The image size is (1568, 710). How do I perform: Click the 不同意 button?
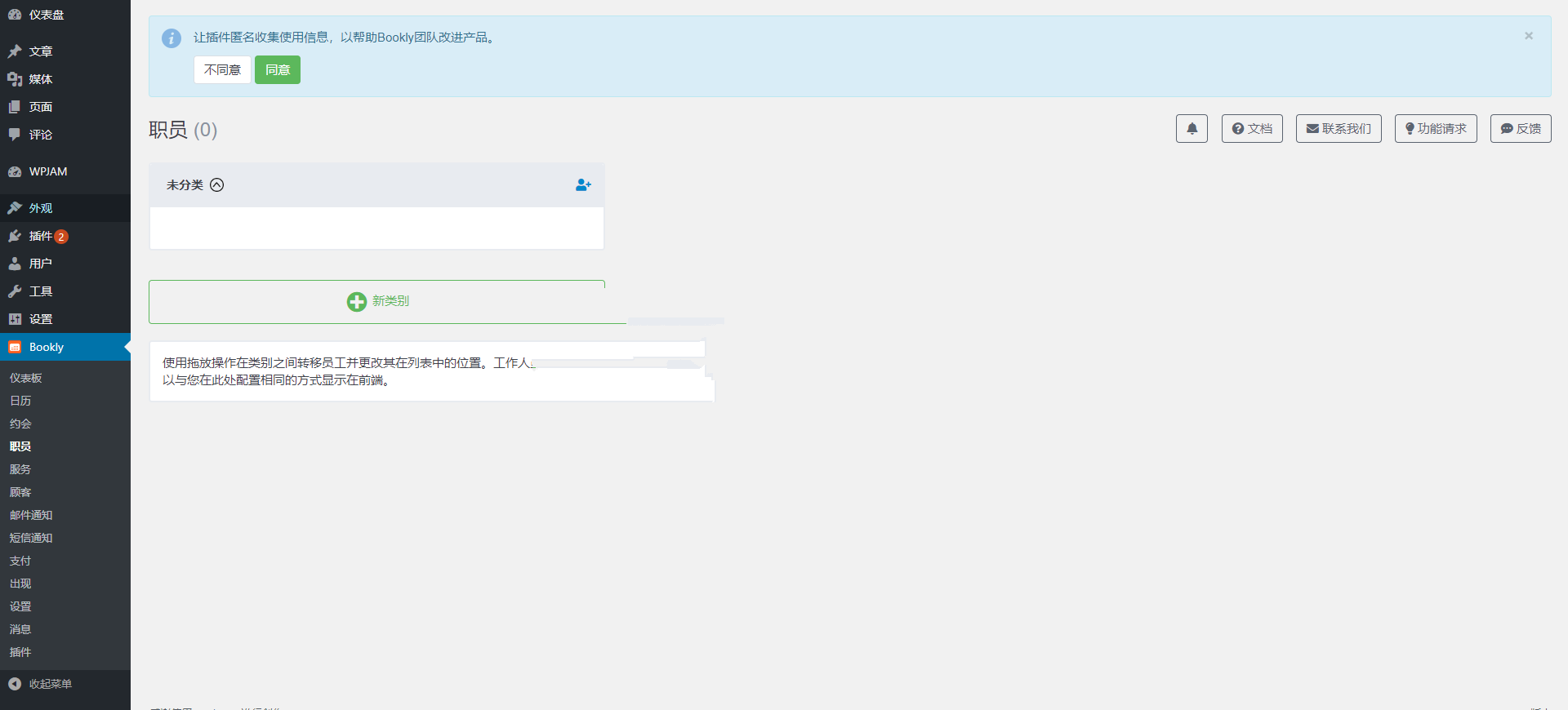pos(222,70)
